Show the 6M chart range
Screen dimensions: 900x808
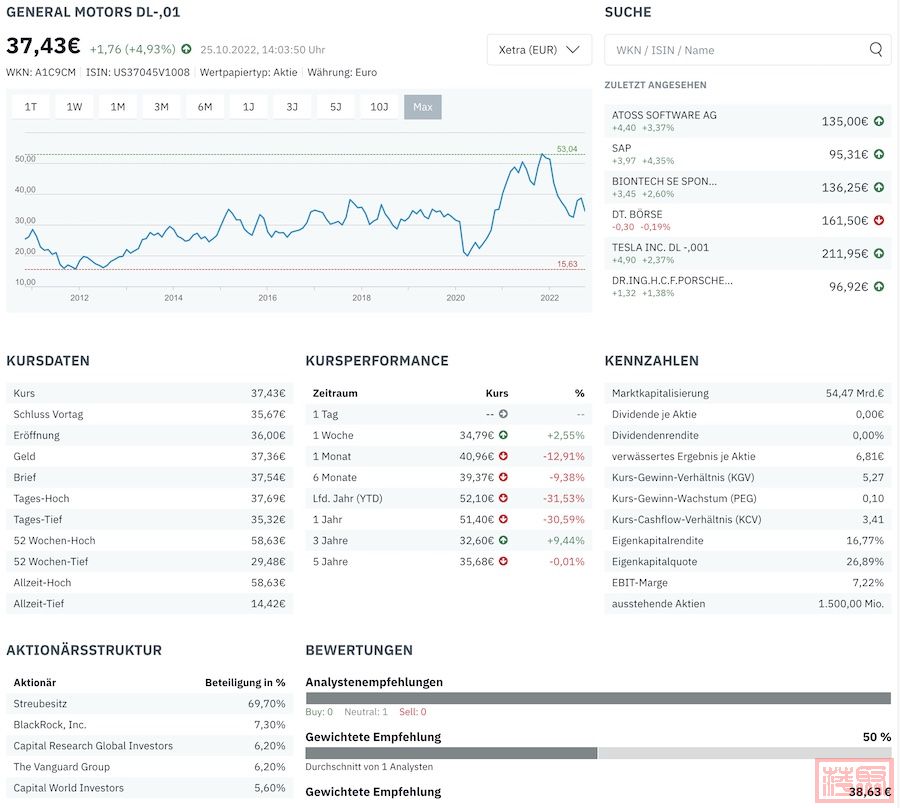click(x=205, y=107)
